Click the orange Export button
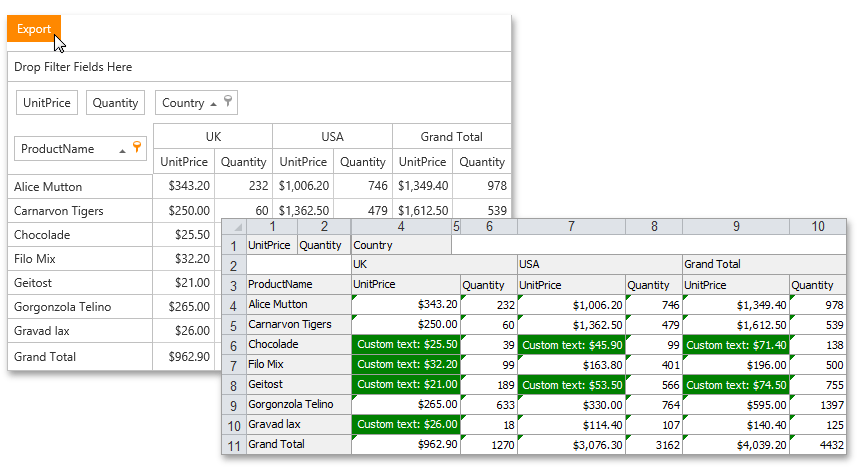This screenshot has height=470, width=860. [33, 29]
